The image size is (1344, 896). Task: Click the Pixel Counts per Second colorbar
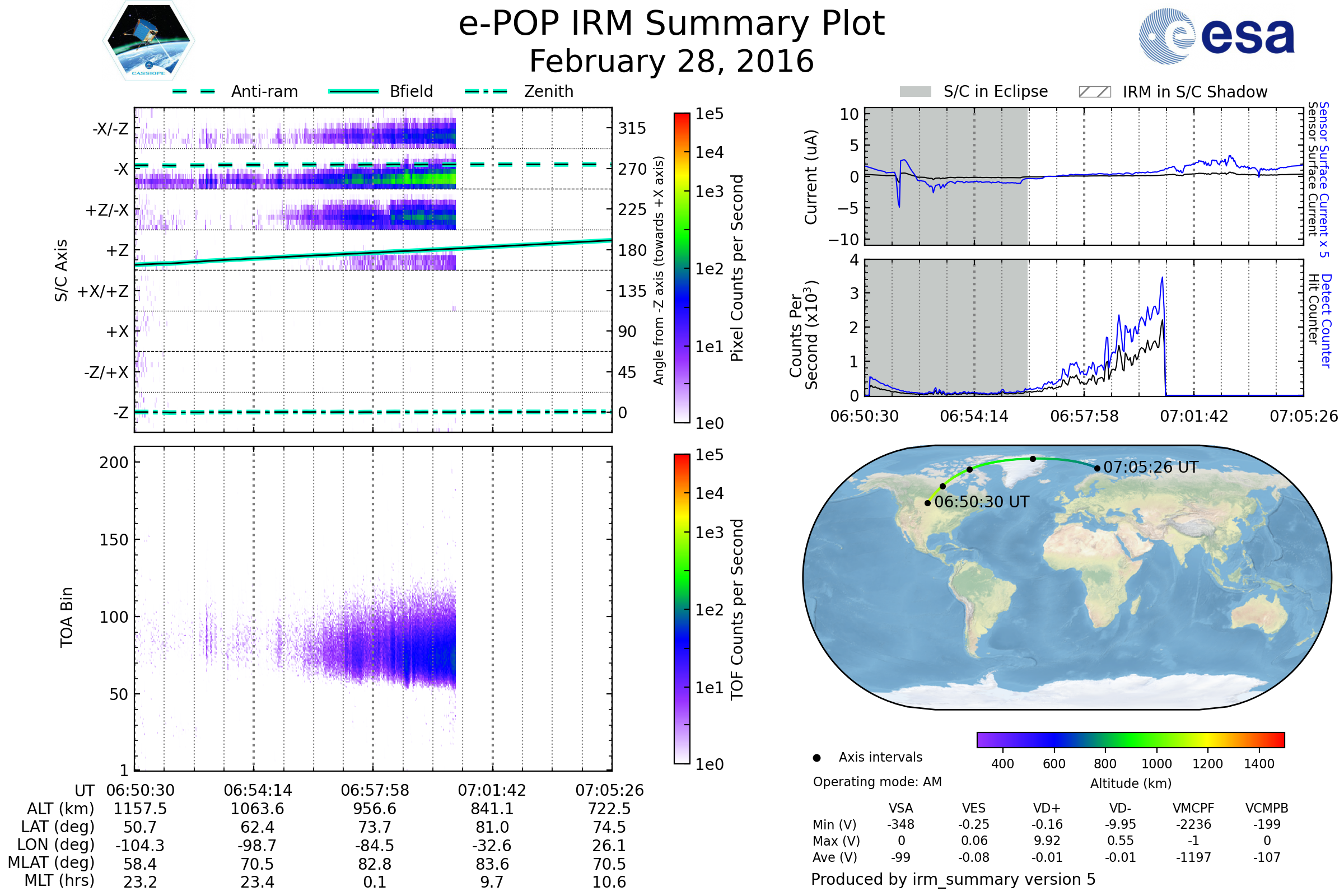coord(682,268)
